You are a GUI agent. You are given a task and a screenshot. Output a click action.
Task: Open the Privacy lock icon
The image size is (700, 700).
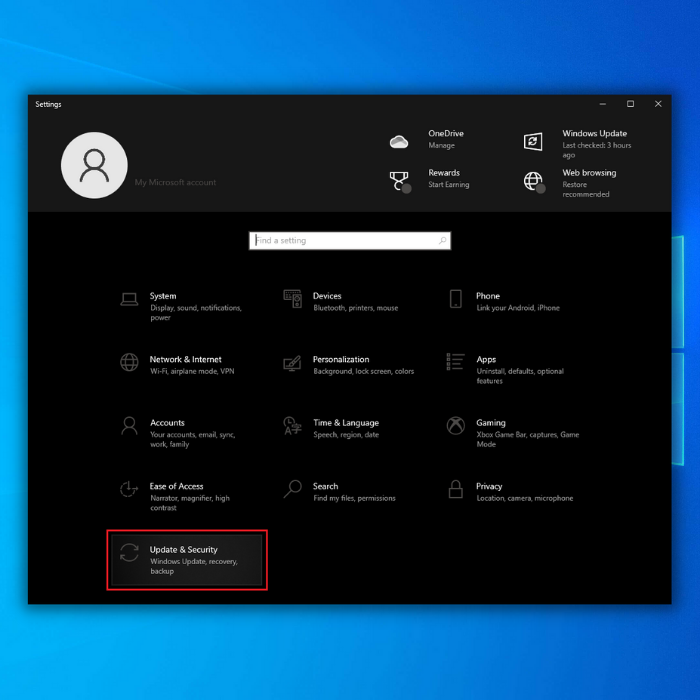(455, 489)
